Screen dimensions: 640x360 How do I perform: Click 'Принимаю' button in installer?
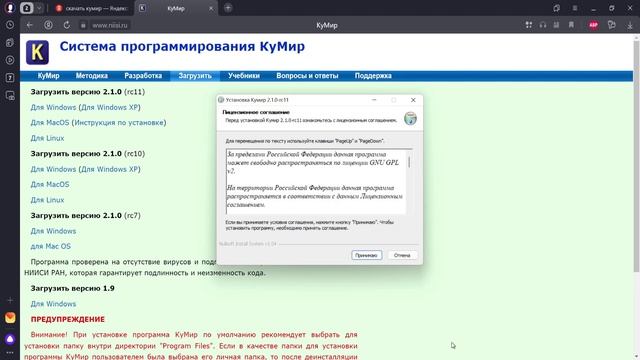(367, 256)
